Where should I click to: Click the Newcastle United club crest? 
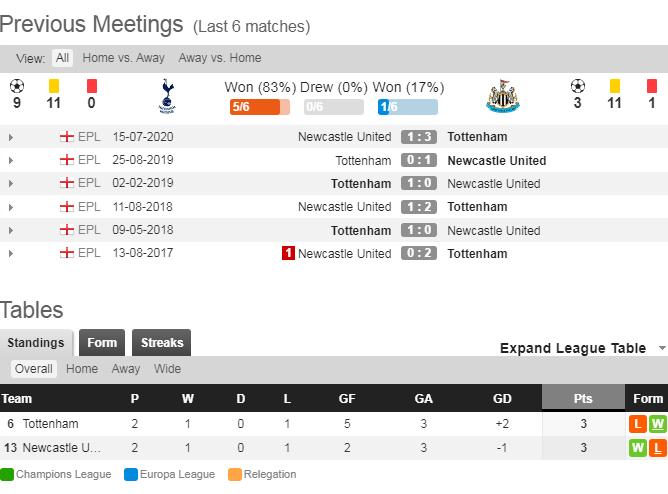[502, 97]
